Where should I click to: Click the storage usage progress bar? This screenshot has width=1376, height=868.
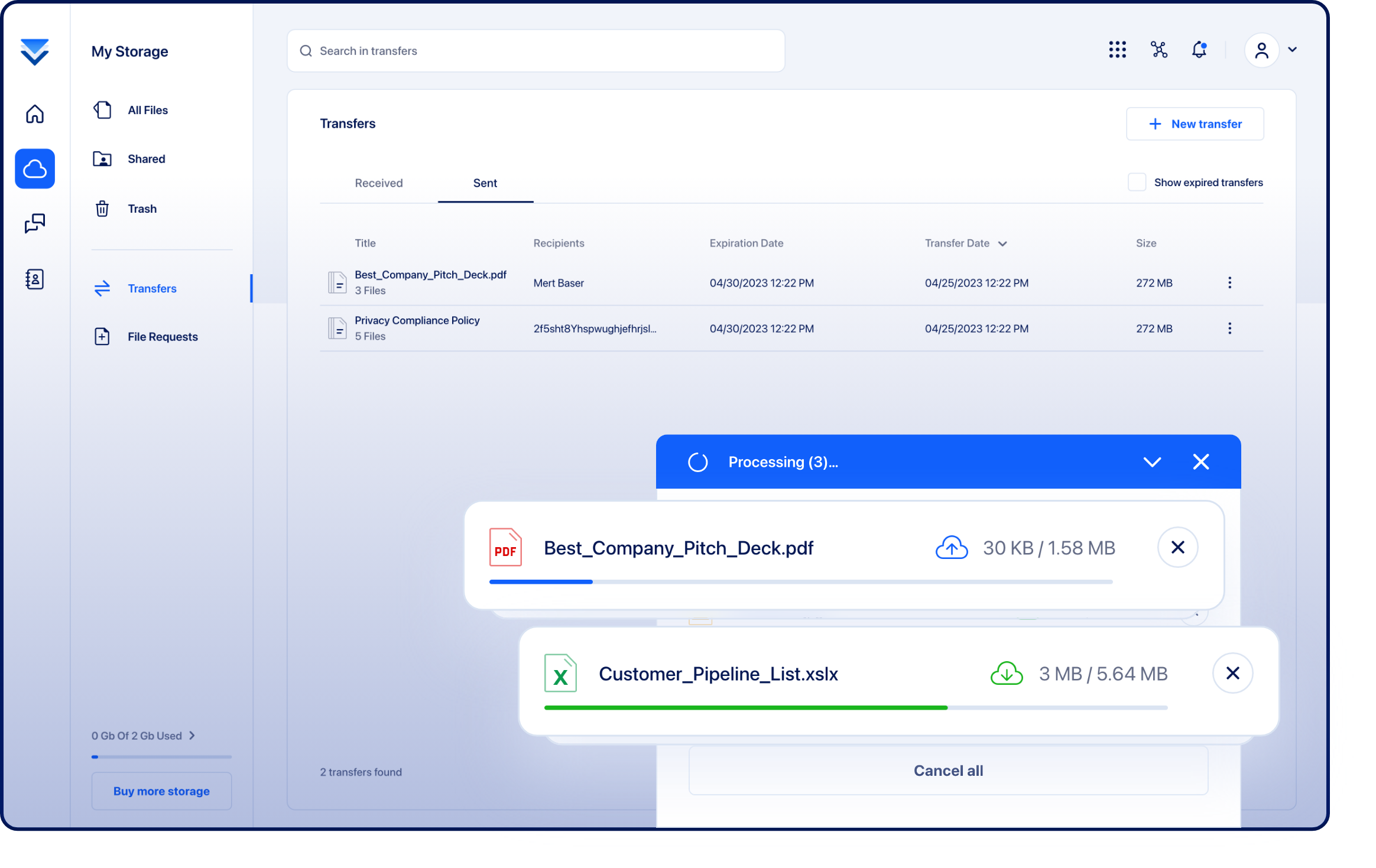[x=161, y=757]
